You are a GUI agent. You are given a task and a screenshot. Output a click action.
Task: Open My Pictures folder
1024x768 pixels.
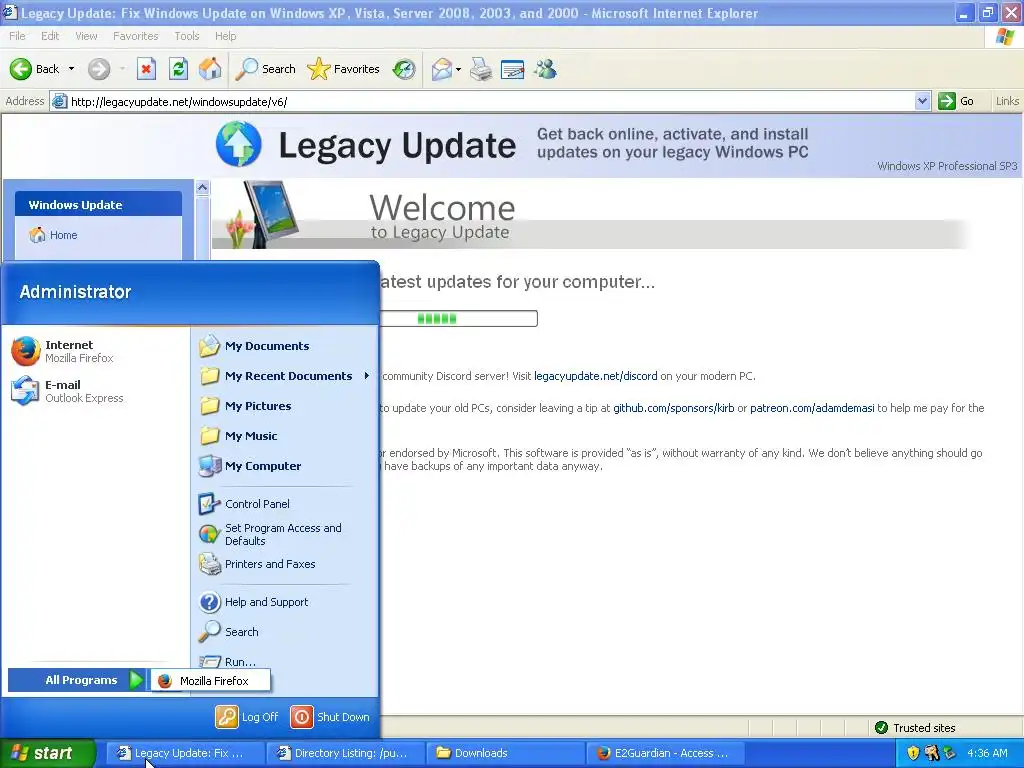pos(285,406)
